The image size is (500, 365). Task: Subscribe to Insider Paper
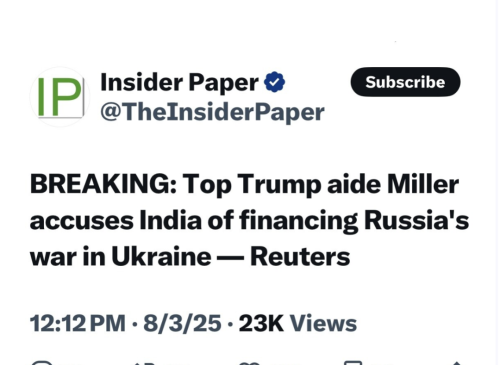405,82
